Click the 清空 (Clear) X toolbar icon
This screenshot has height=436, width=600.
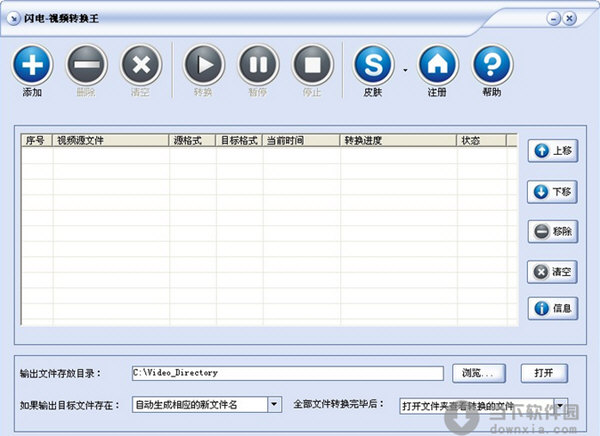coord(141,65)
